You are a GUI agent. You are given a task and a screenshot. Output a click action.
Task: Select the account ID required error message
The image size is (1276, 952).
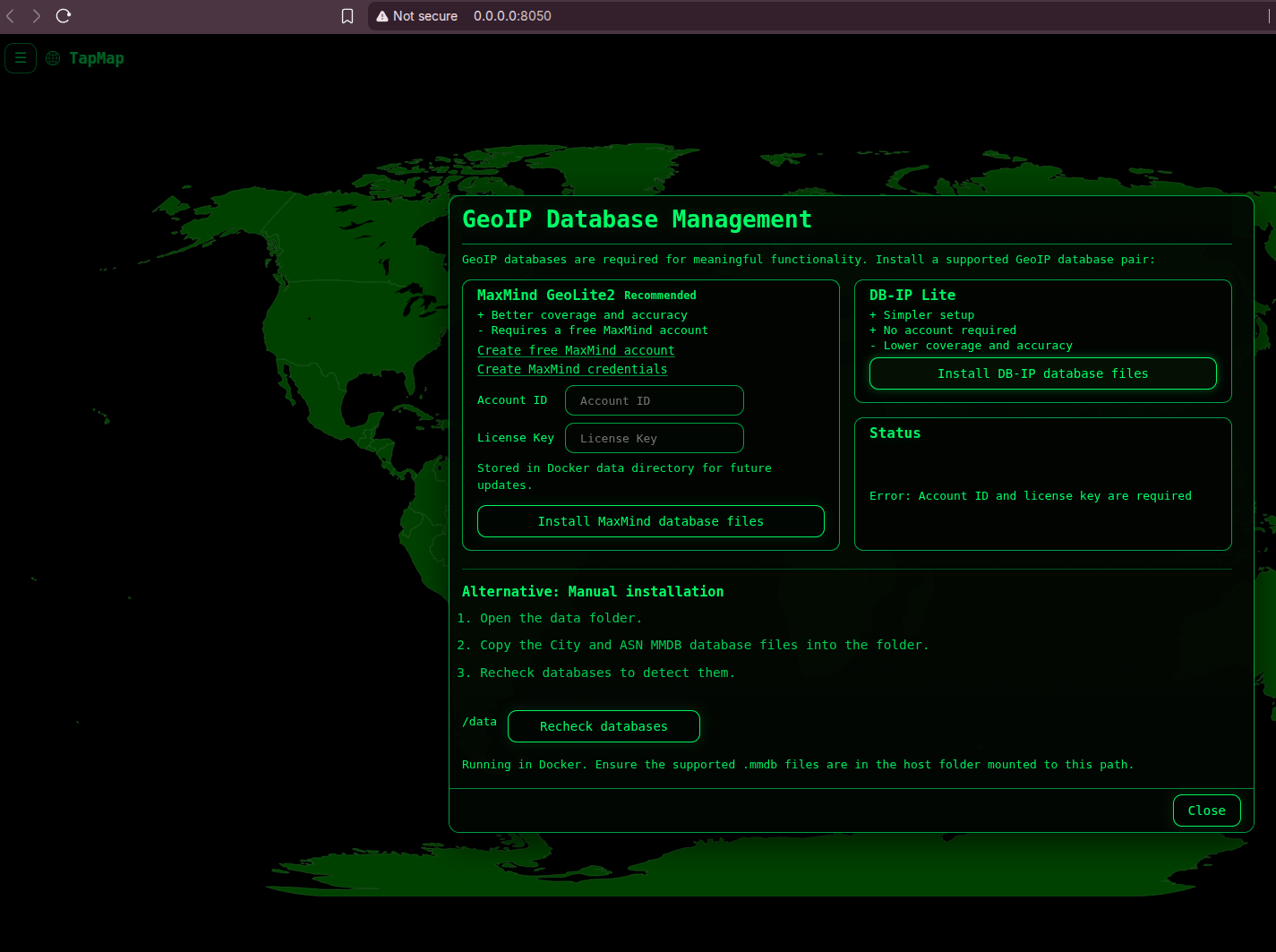(1031, 495)
